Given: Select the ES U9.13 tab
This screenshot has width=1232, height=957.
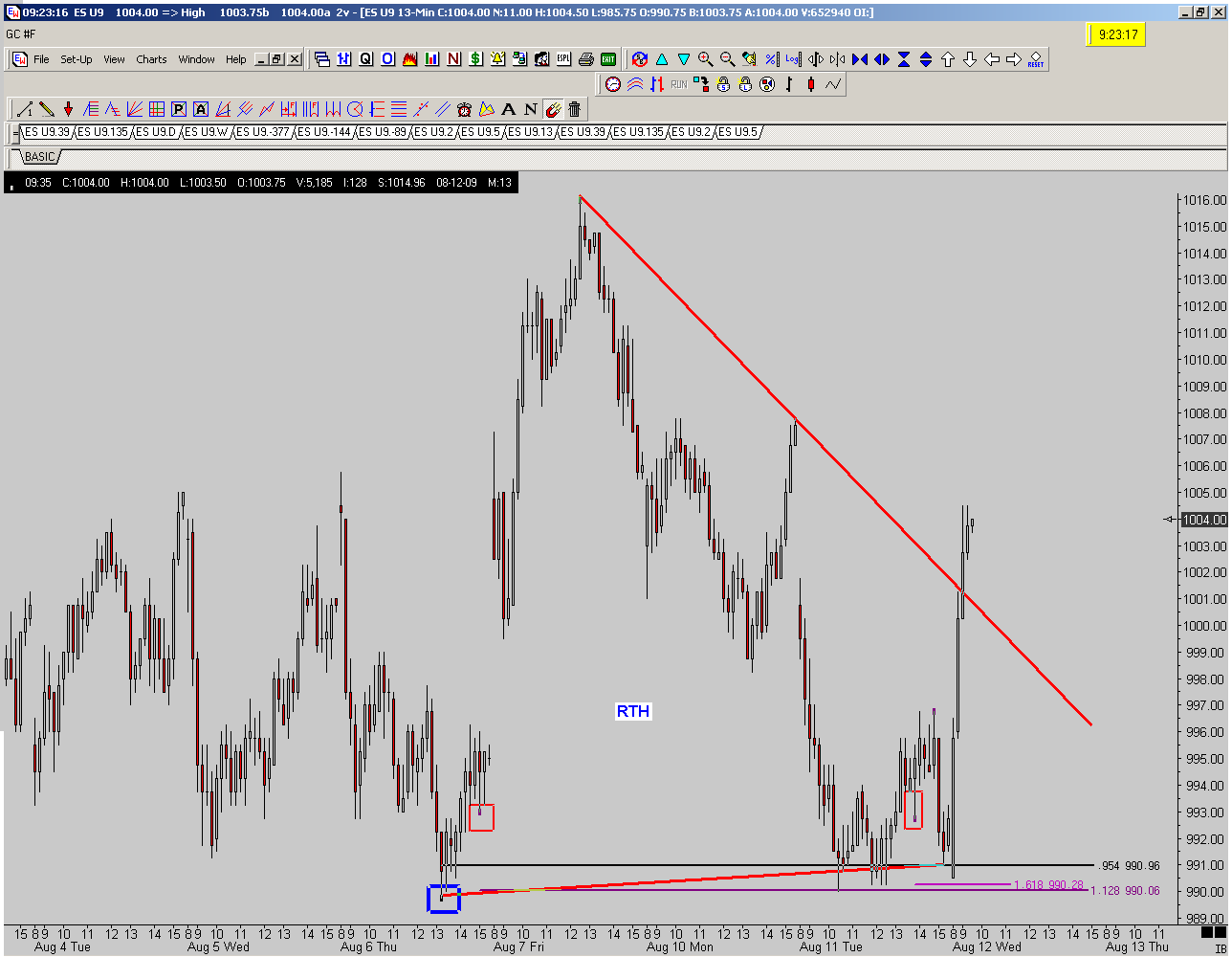Looking at the screenshot, I should [x=531, y=132].
